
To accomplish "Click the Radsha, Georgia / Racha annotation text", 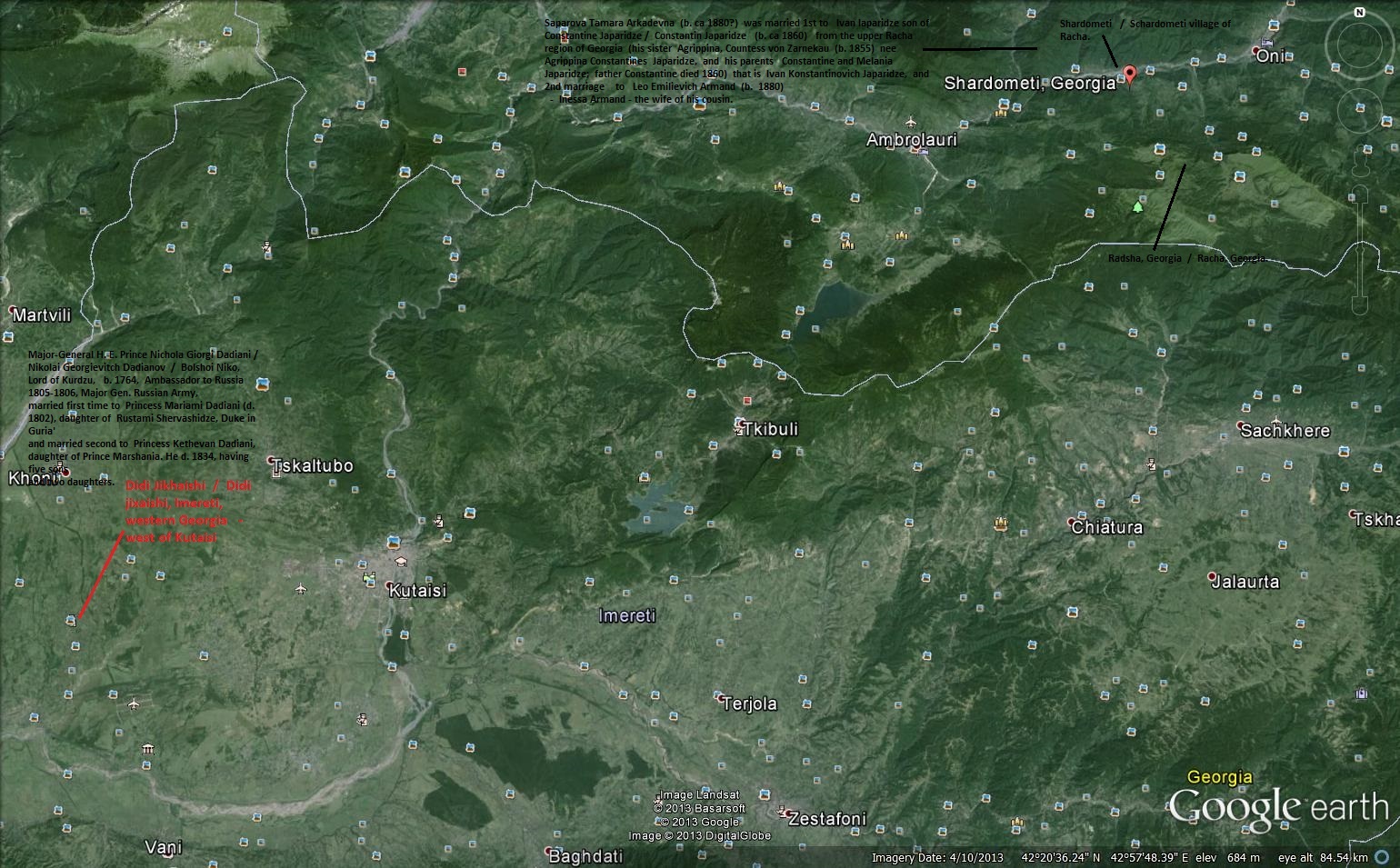I will click(1186, 258).
